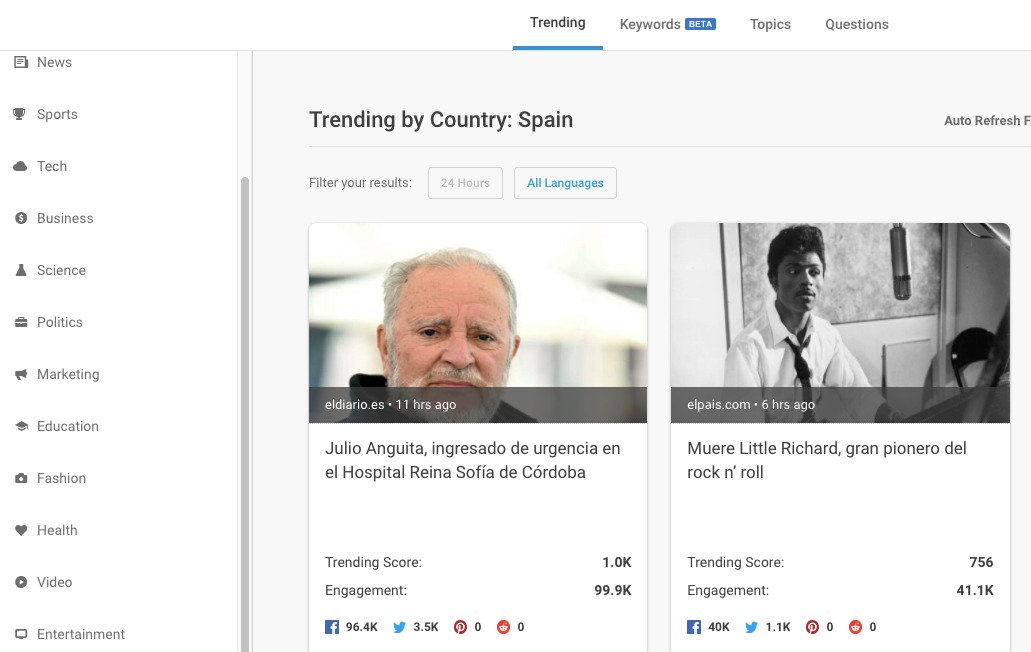Screen dimensions: 1031x652
Task: Click Pinterest icon on Julio Anguita card
Action: [460, 627]
